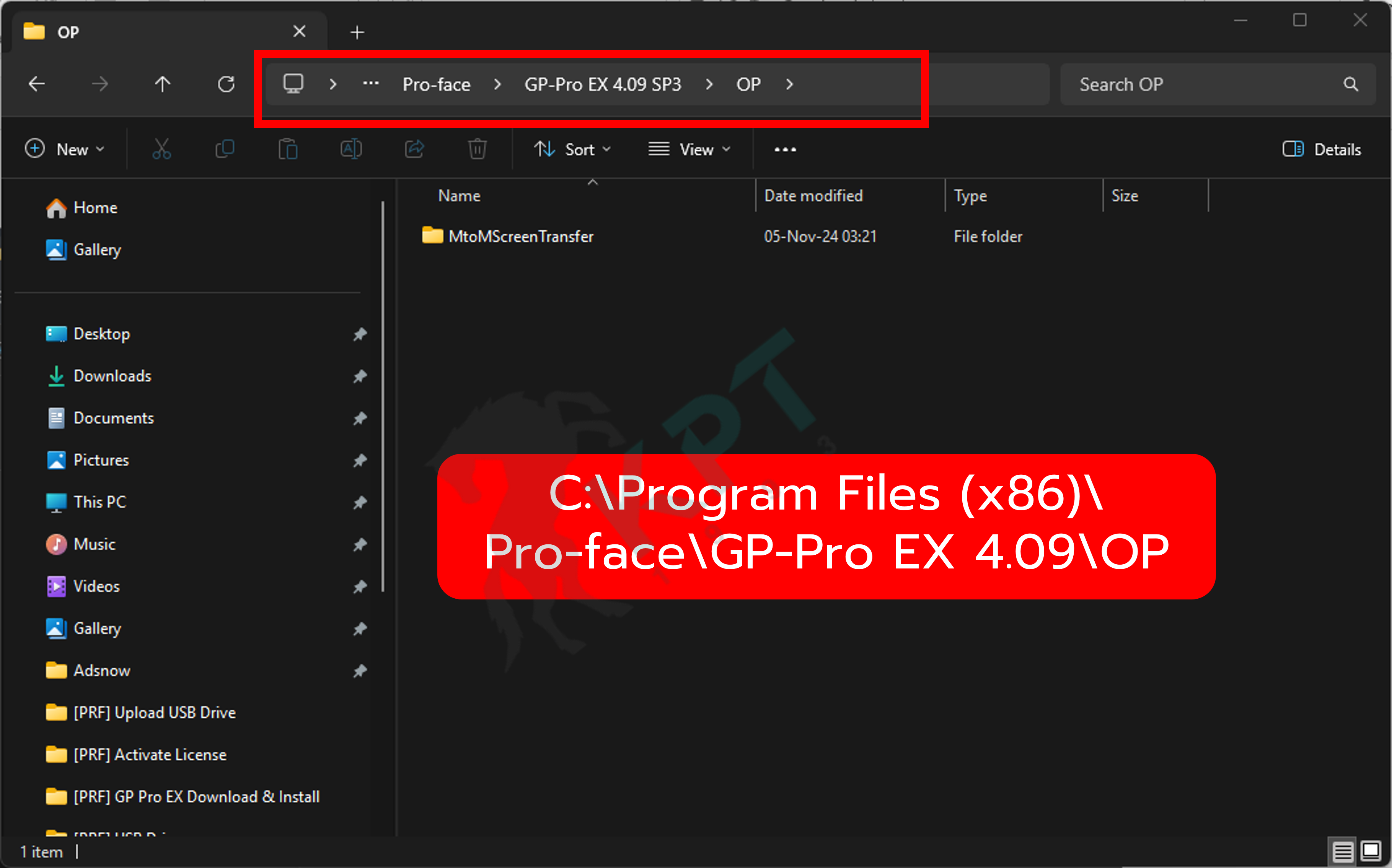
Task: Expand the chevron after OP breadcrumb
Action: [790, 85]
